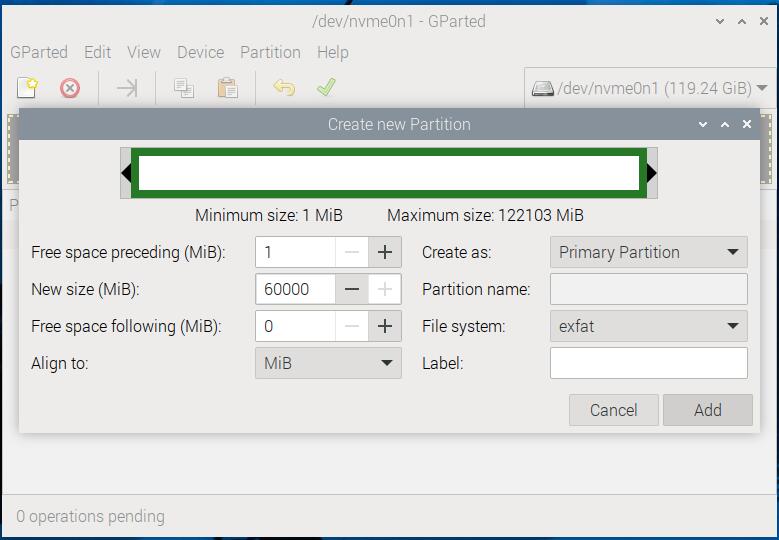The image size is (779, 540).
Task: Open the View menu
Action: (144, 52)
